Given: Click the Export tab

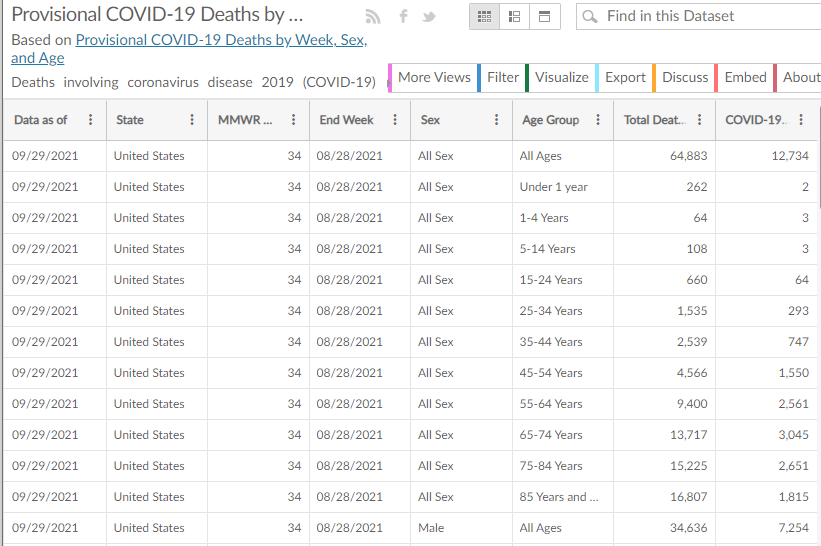Looking at the screenshot, I should 625,78.
